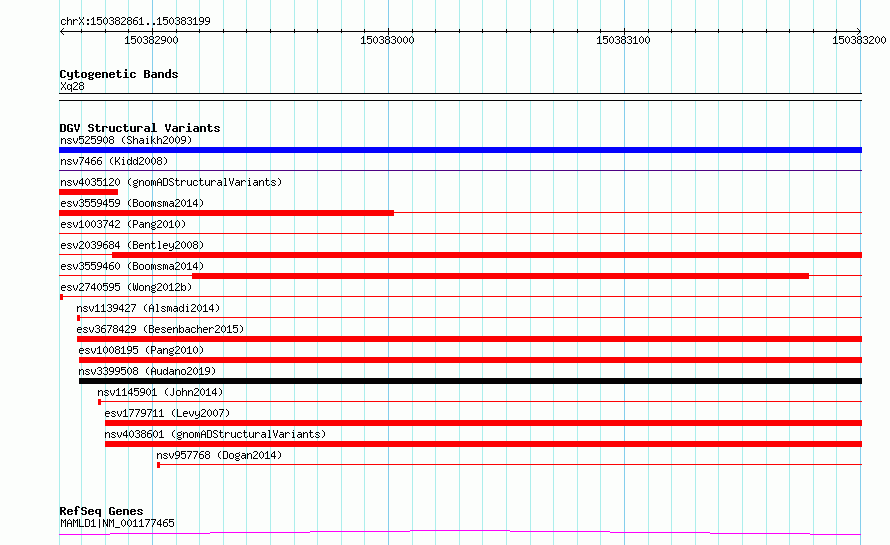This screenshot has height=545, width=890.
Task: Click the small red nsv957768 start marker
Action: (x=158, y=465)
